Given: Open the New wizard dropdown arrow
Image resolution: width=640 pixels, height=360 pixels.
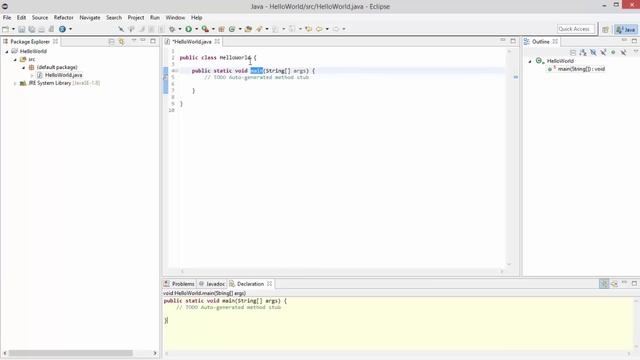Looking at the screenshot, I should [13, 29].
